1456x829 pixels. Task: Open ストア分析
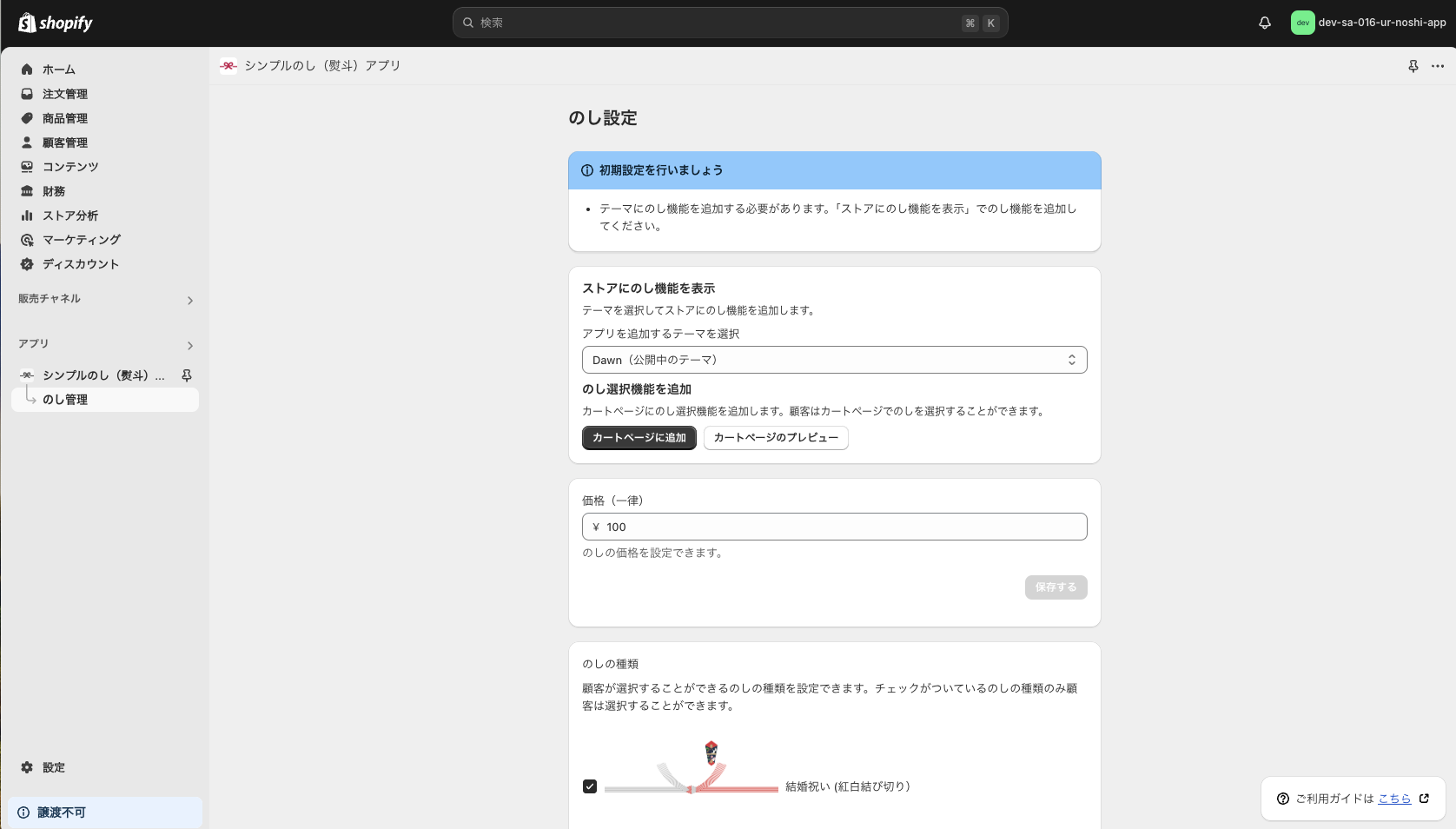click(70, 216)
